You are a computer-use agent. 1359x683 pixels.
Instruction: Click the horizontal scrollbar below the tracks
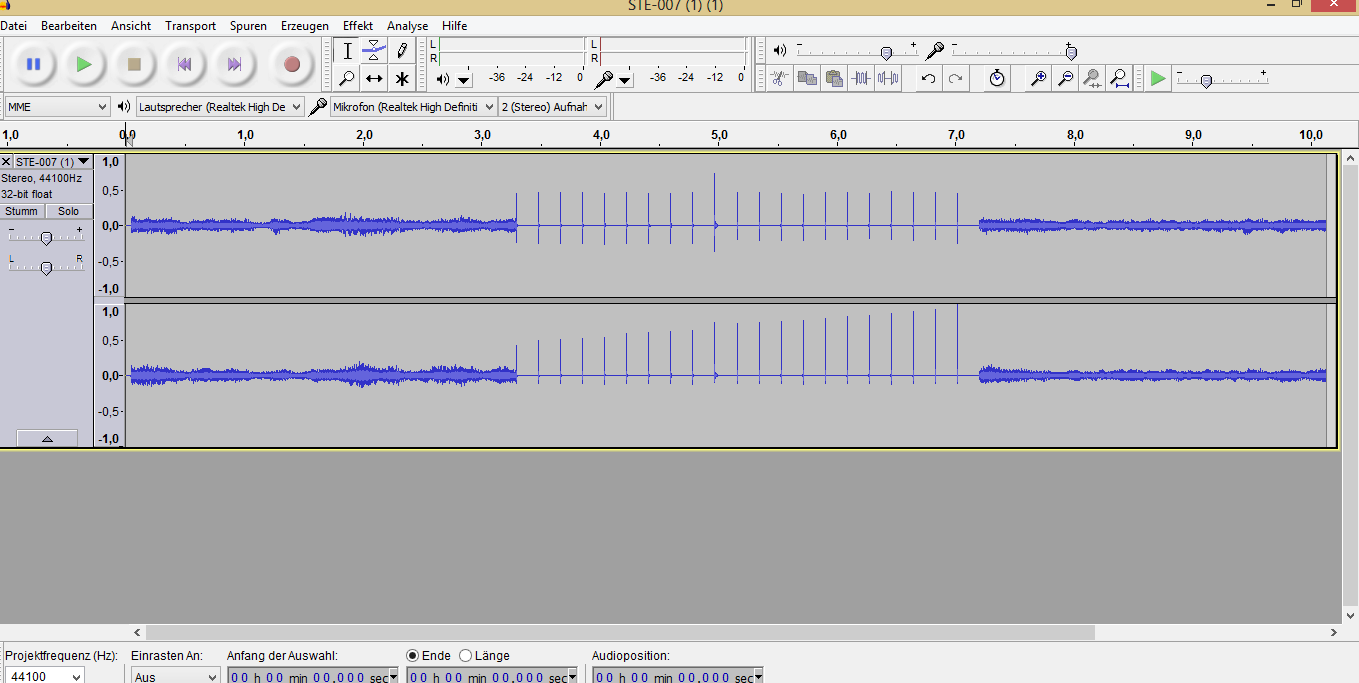(620, 632)
